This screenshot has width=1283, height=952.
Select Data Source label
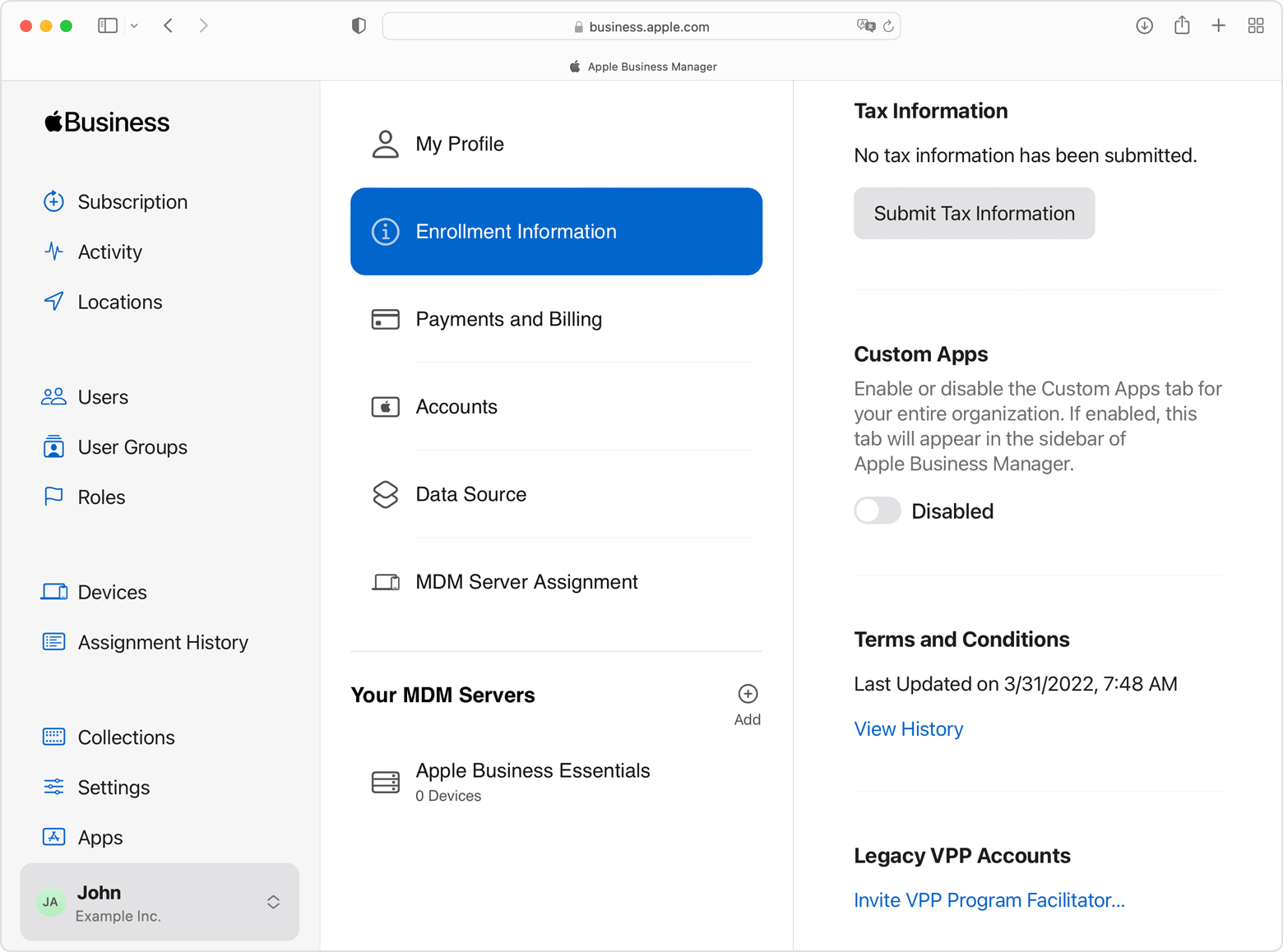471,494
